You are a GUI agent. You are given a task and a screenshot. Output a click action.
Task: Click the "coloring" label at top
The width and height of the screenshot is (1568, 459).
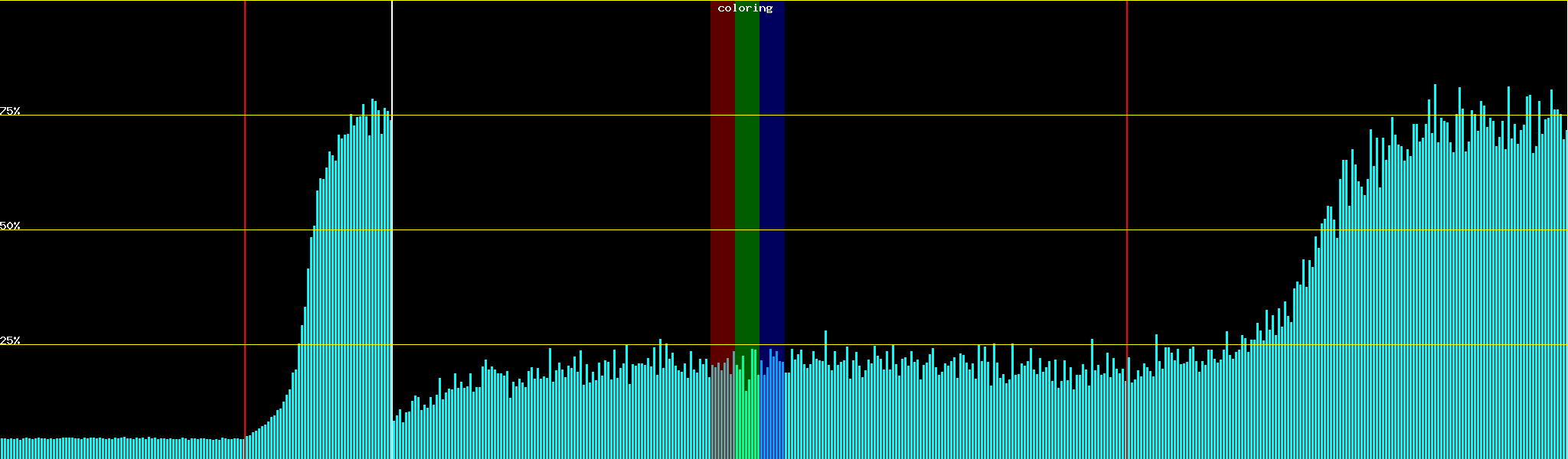(x=745, y=8)
